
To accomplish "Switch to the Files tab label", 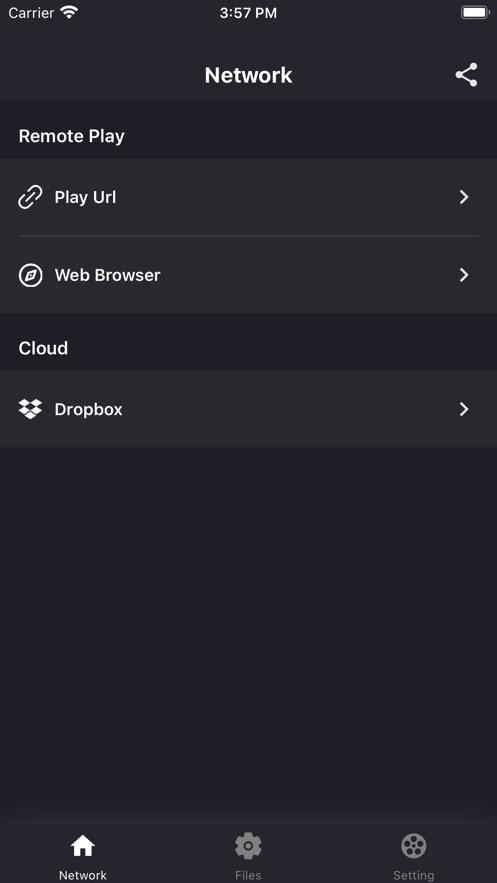I will coord(248,875).
